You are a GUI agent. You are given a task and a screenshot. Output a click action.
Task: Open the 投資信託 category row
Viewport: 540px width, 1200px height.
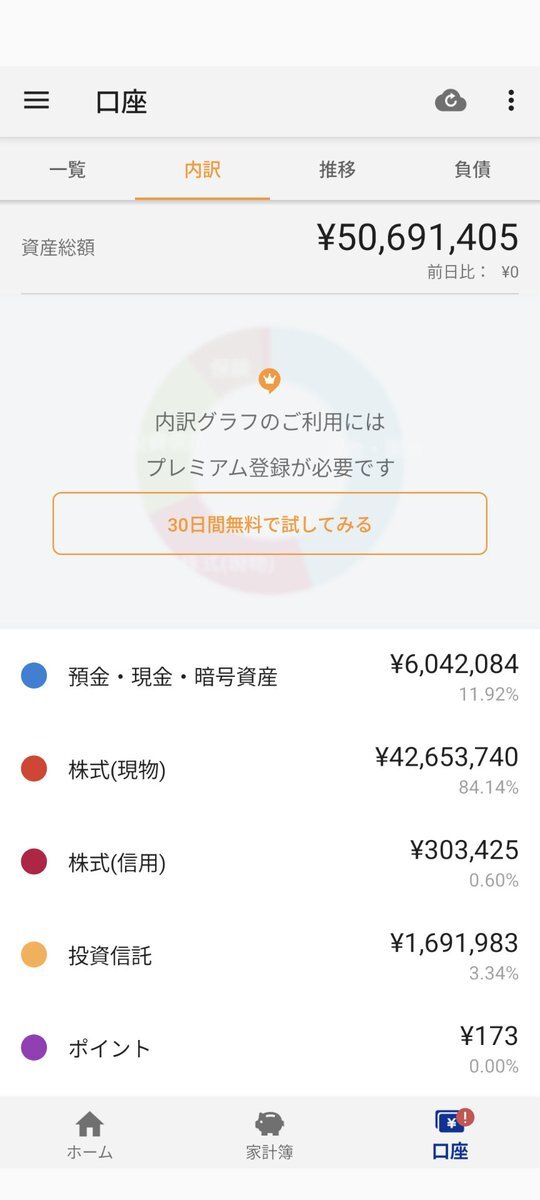coord(270,956)
